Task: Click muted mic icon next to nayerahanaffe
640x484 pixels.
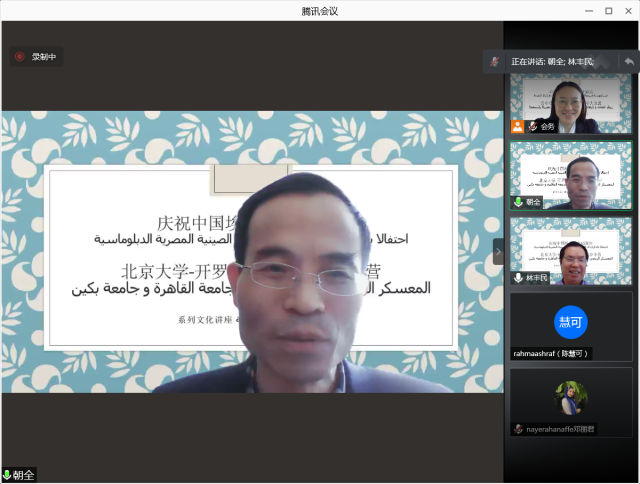Action: (x=518, y=428)
